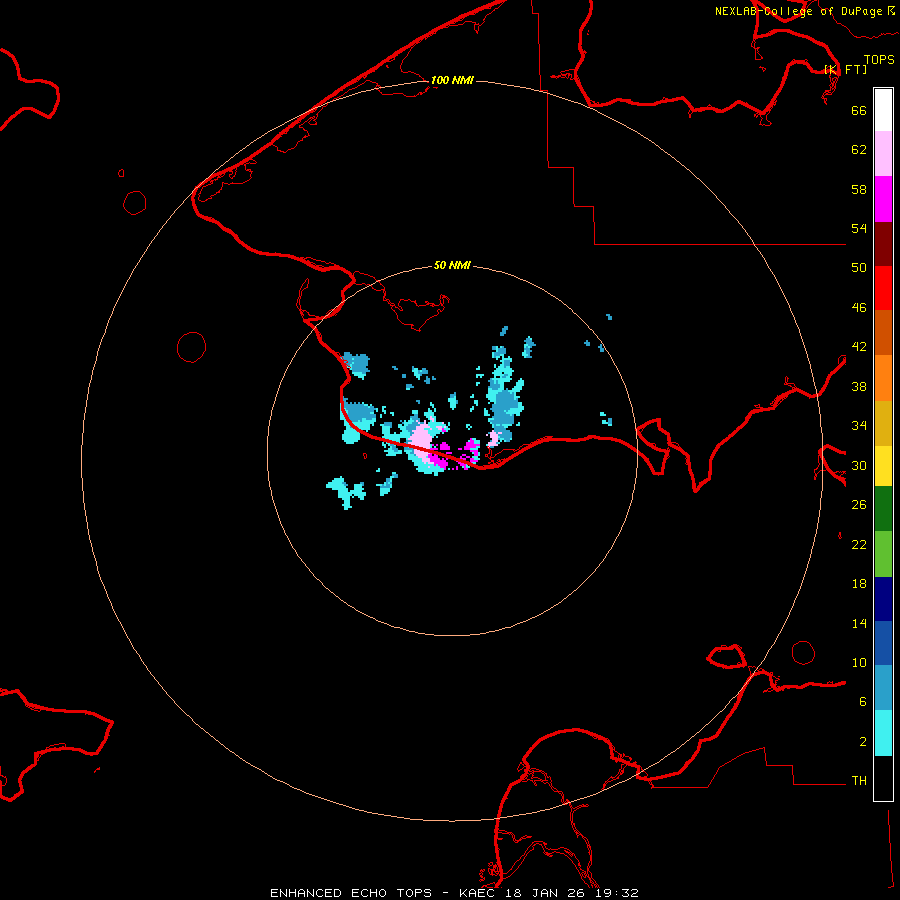Click the "6" legend value
The height and width of the screenshot is (900, 900).
863,702
